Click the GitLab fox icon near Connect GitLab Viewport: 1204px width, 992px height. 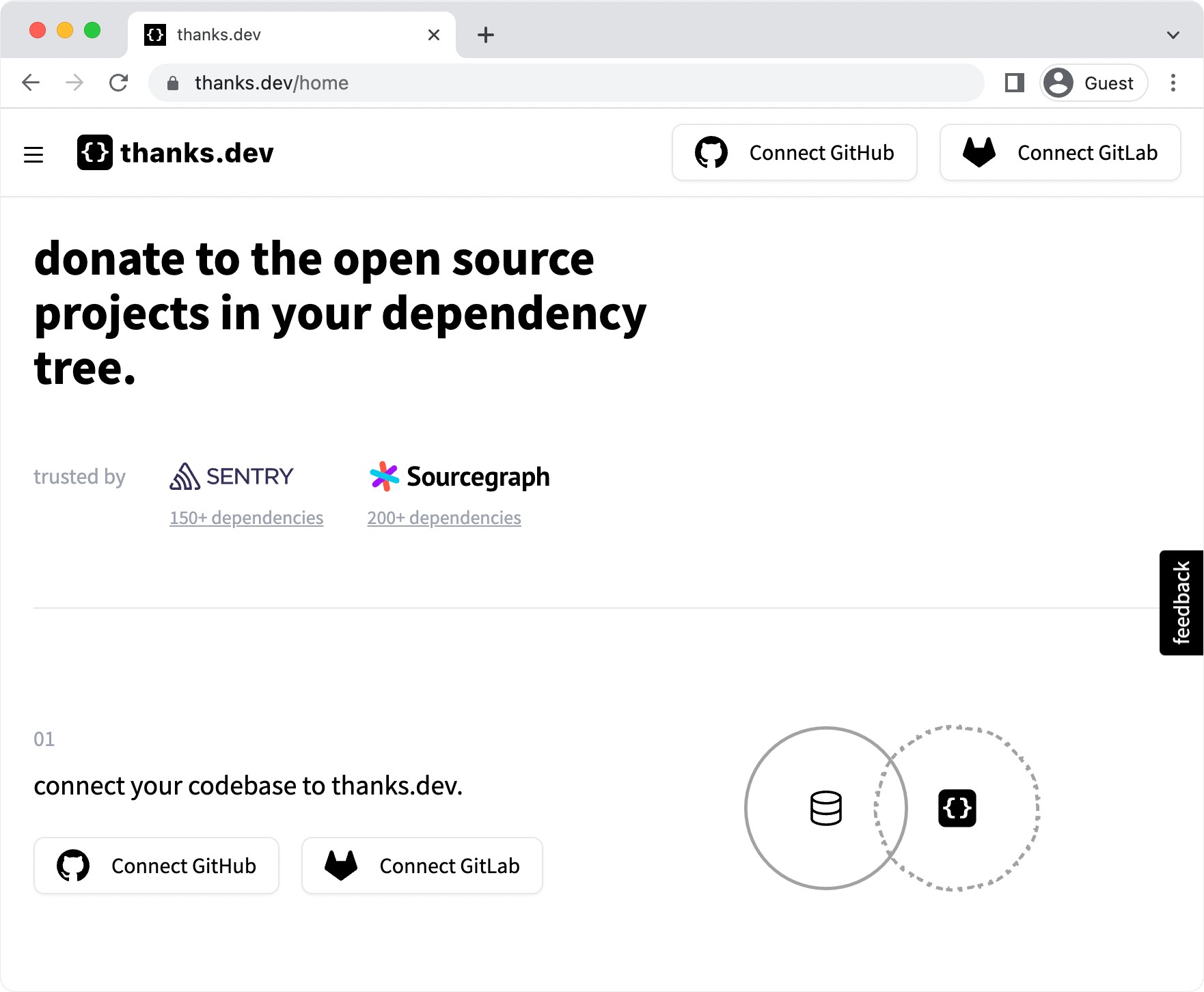(x=980, y=152)
